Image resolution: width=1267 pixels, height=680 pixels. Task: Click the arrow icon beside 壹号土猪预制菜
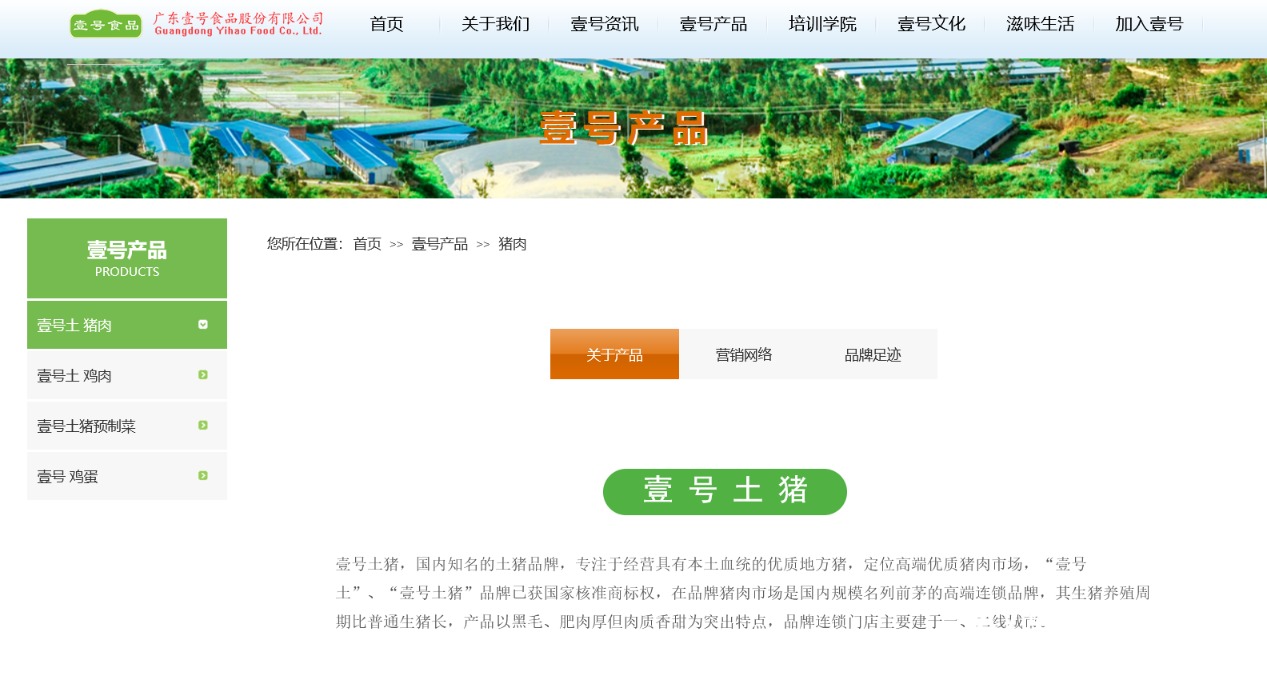203,425
